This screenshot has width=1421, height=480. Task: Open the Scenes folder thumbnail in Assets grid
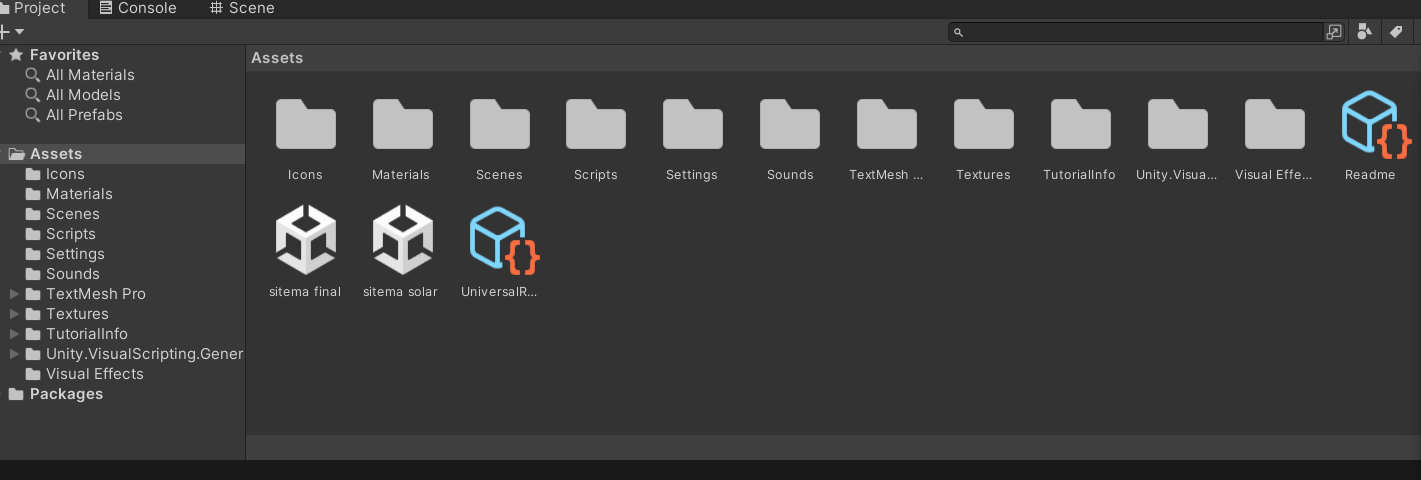499,124
